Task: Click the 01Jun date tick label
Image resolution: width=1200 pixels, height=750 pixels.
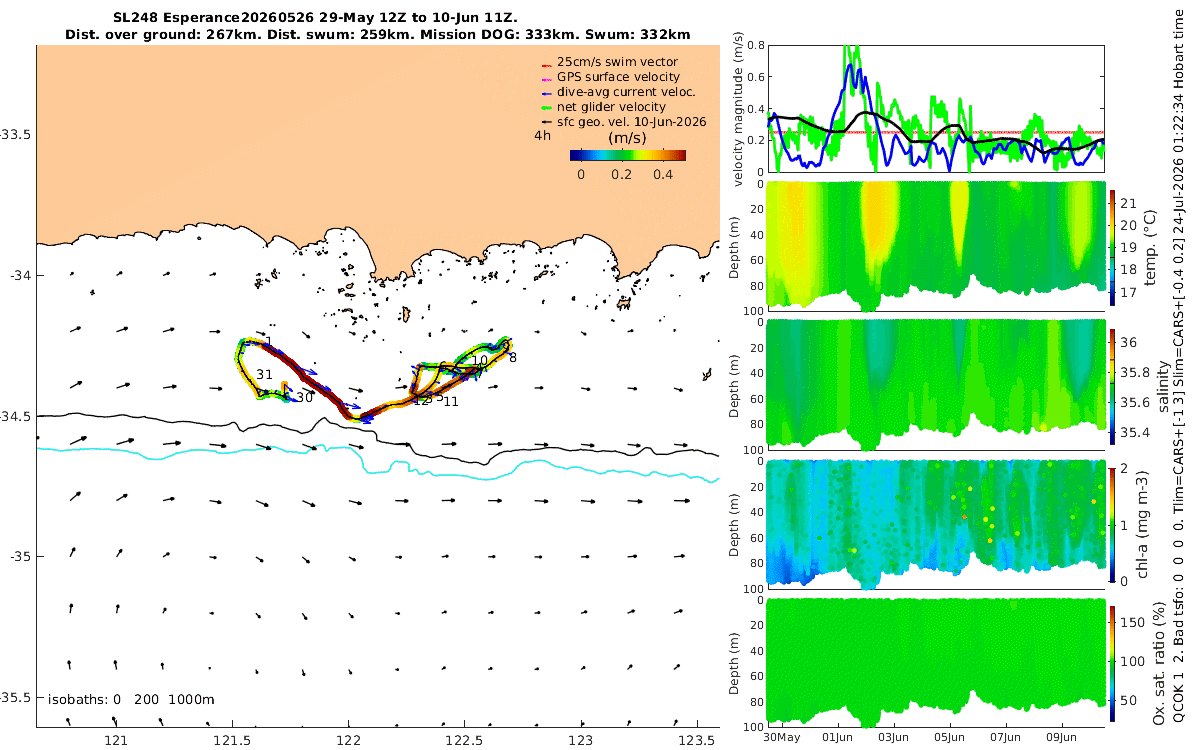Action: 837,737
